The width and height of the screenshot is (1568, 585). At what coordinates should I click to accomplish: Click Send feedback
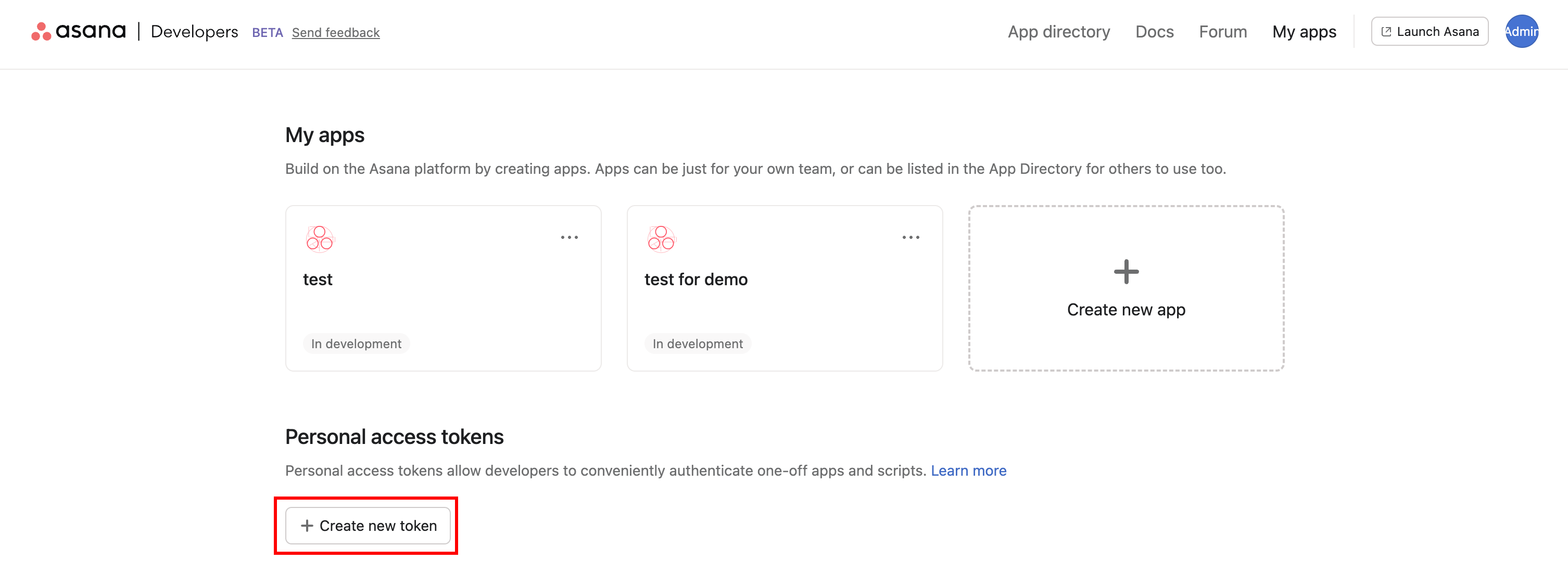[x=335, y=32]
